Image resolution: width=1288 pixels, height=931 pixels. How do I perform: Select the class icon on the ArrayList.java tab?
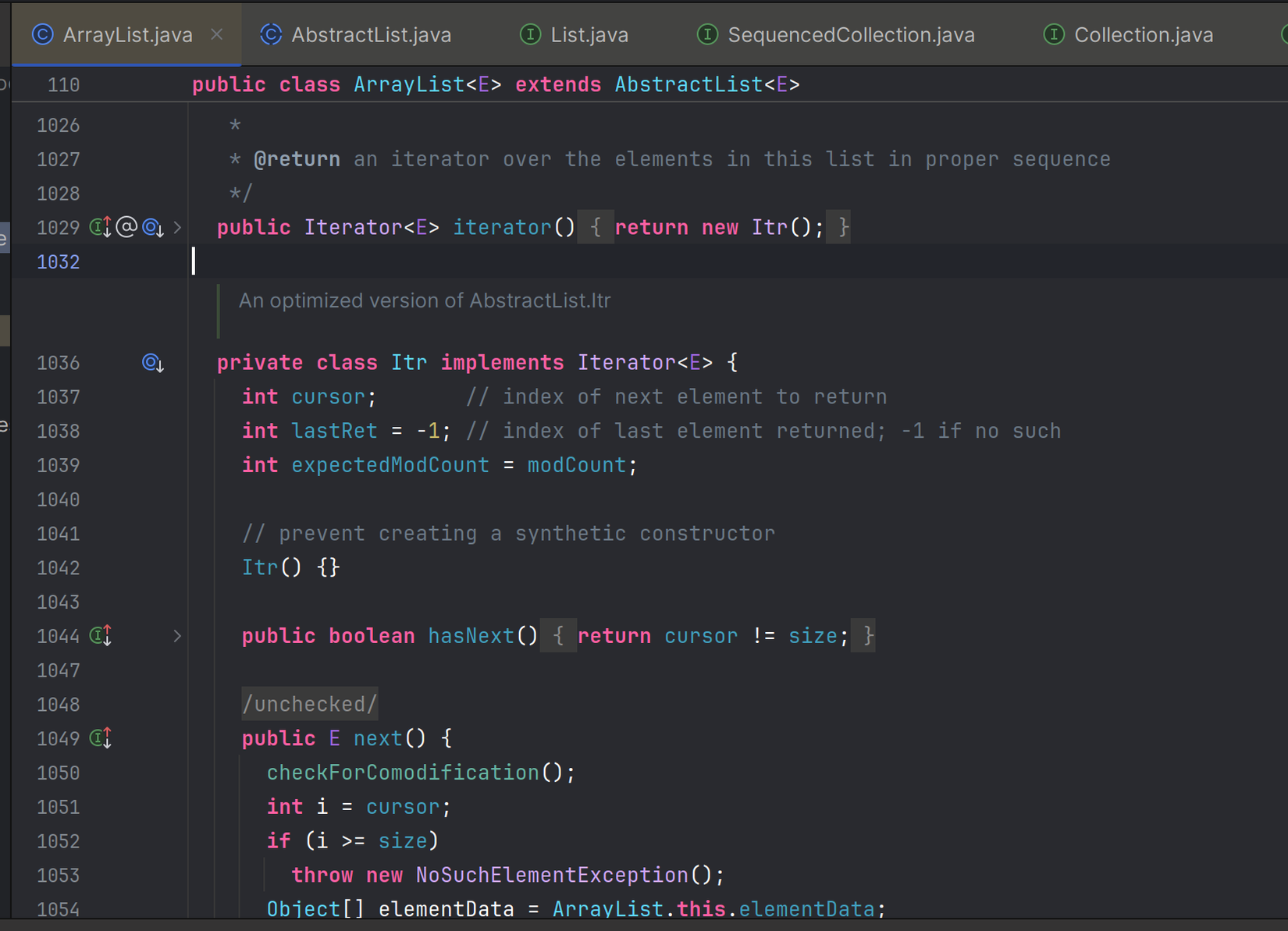[42, 34]
